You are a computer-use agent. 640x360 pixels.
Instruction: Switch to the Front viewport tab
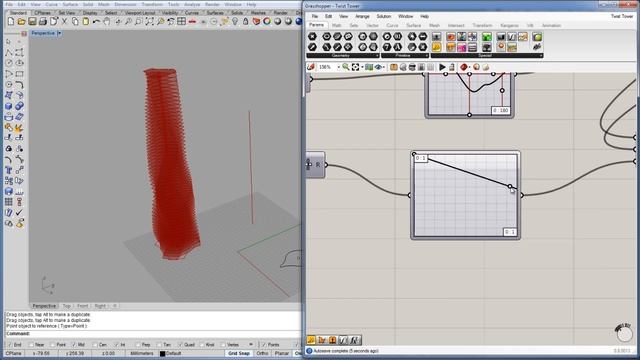pos(82,306)
